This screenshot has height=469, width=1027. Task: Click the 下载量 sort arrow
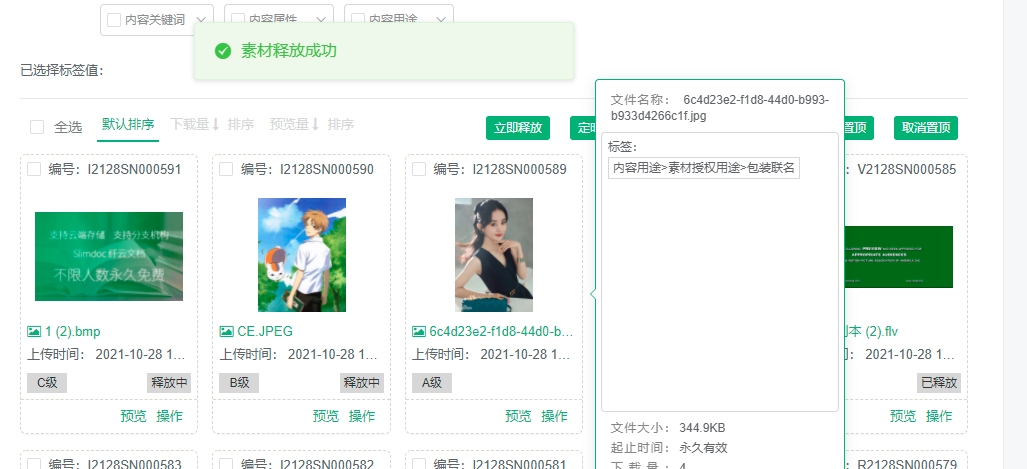point(215,124)
